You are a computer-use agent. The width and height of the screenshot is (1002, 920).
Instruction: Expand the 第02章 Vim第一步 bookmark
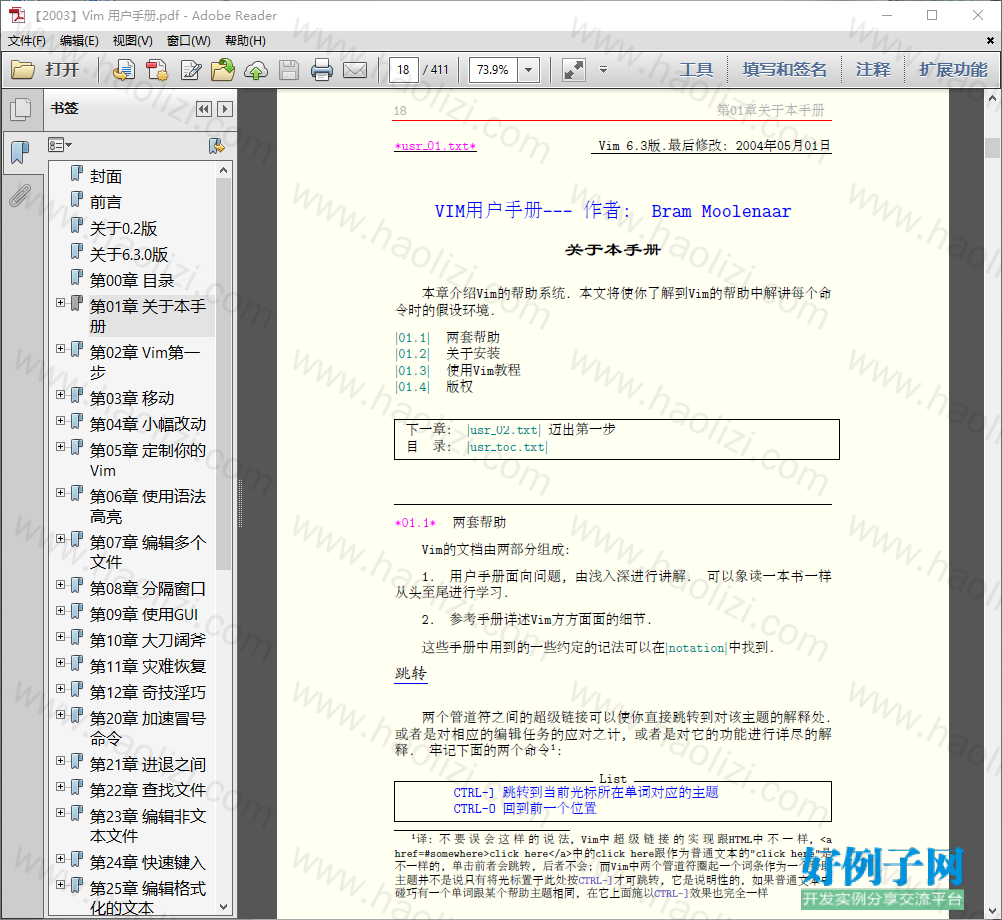coord(61,349)
